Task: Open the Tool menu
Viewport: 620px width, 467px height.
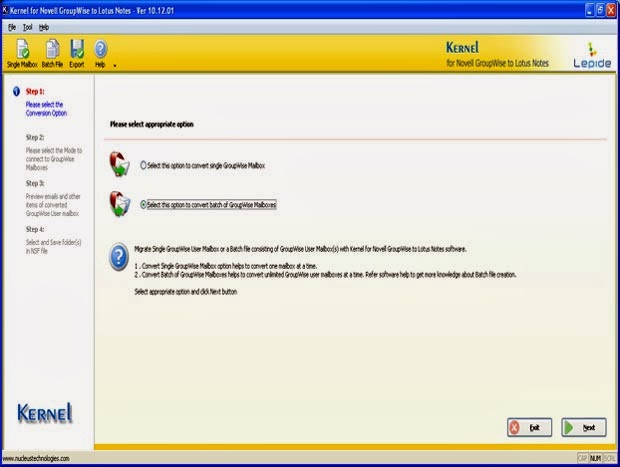Action: [27, 27]
